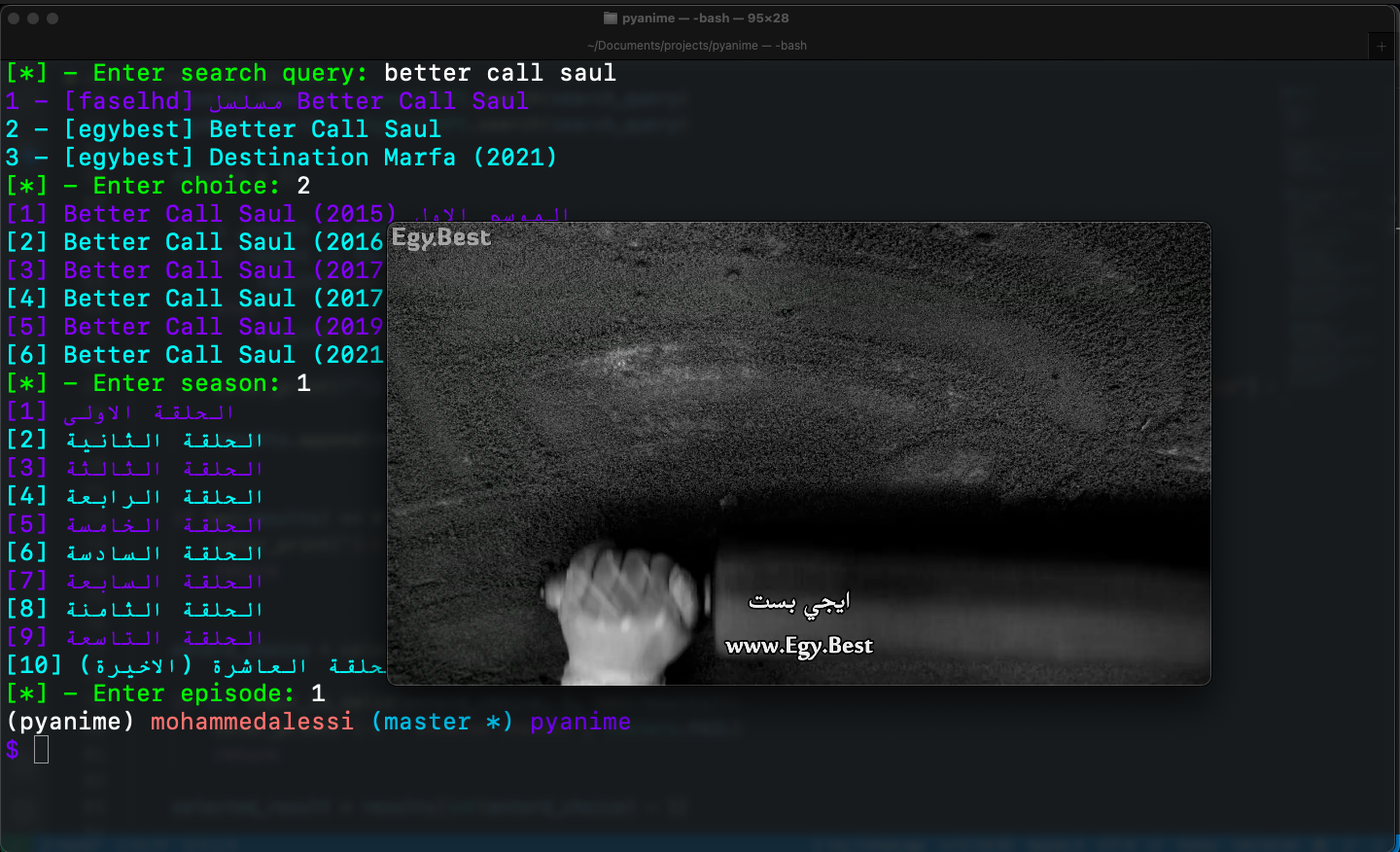Select episode row [5] in the list
Screen dimensions: 1400x852
tap(135, 525)
